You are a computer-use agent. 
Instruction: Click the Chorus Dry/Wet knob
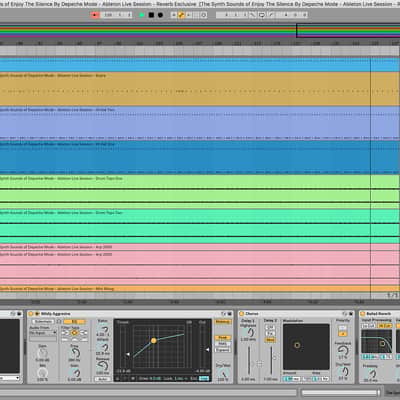342,371
